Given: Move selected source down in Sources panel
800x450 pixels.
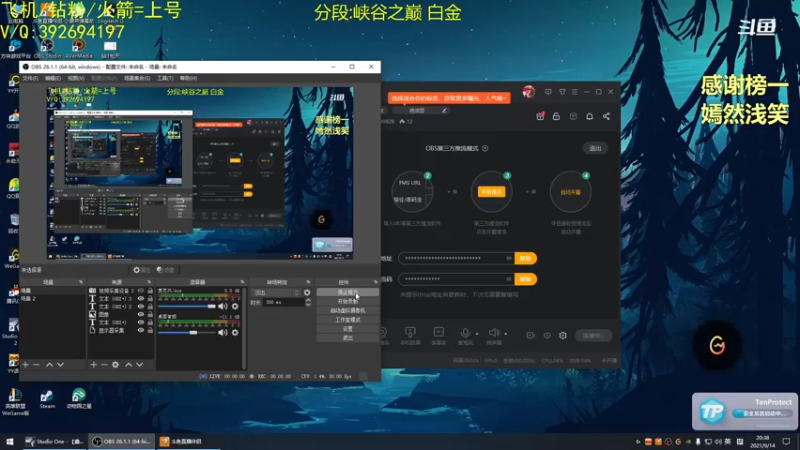Looking at the screenshot, I should pyautogui.click(x=139, y=365).
